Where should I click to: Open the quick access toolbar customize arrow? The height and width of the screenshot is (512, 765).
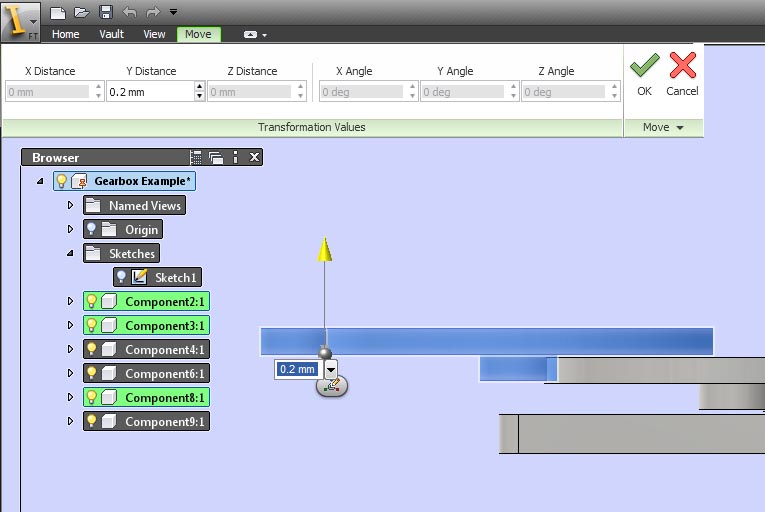pos(173,12)
